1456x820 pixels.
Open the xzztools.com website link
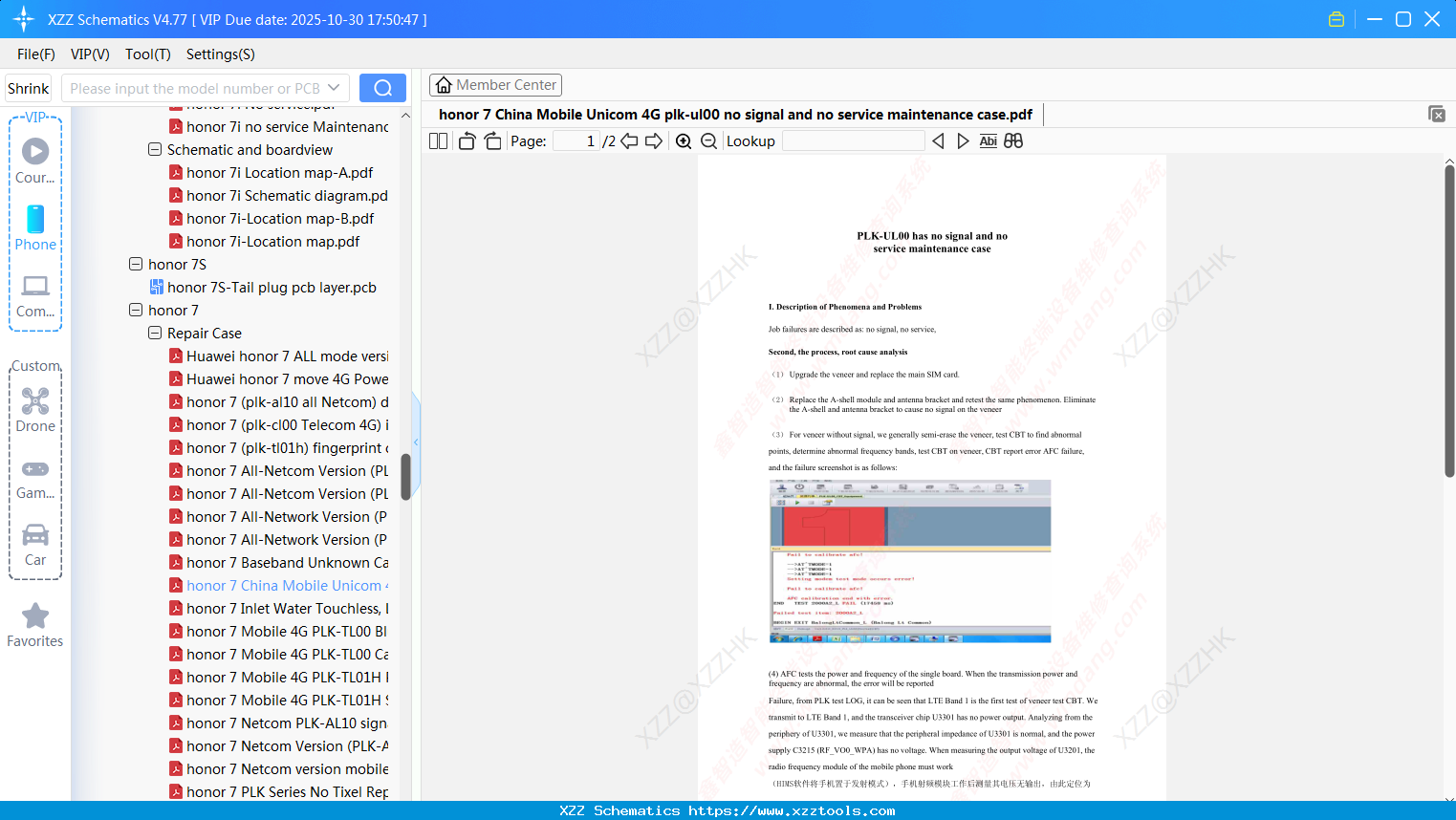coord(792,811)
